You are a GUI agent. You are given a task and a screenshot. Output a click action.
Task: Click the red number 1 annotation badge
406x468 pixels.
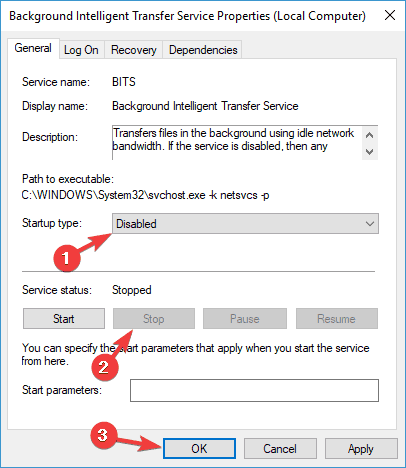pyautogui.click(x=67, y=258)
